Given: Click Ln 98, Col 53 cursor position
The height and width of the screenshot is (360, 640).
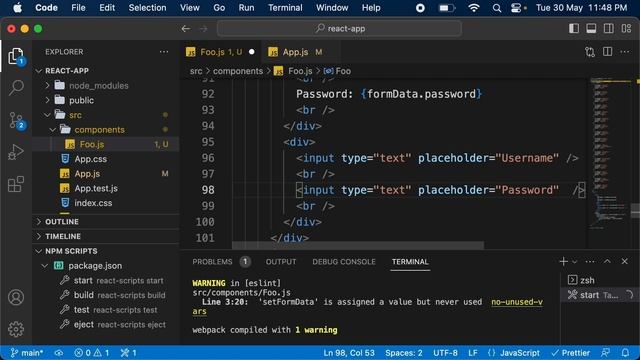Looking at the screenshot, I should click(x=349, y=353).
